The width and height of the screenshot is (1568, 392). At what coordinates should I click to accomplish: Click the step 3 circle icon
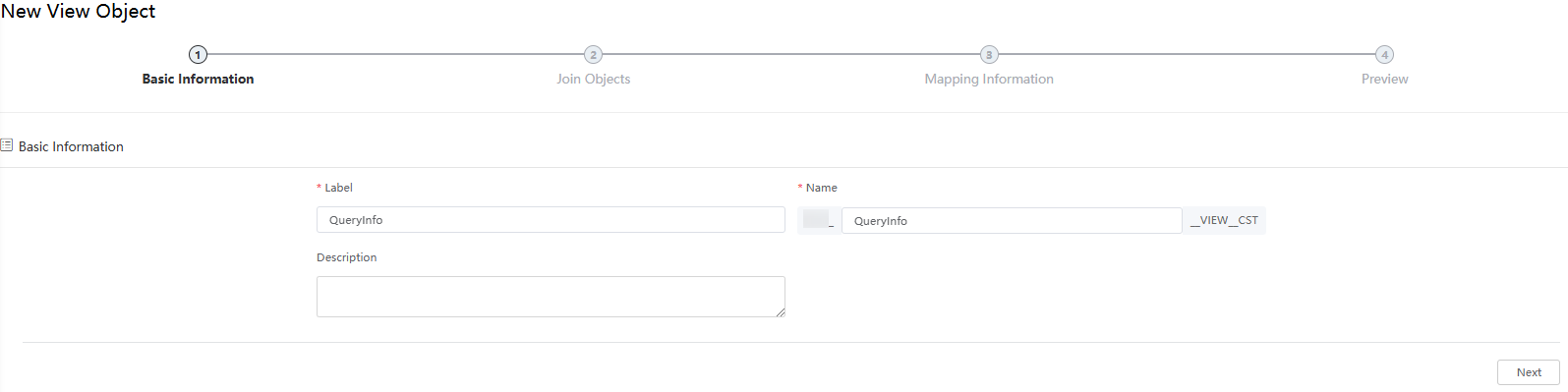coord(989,55)
